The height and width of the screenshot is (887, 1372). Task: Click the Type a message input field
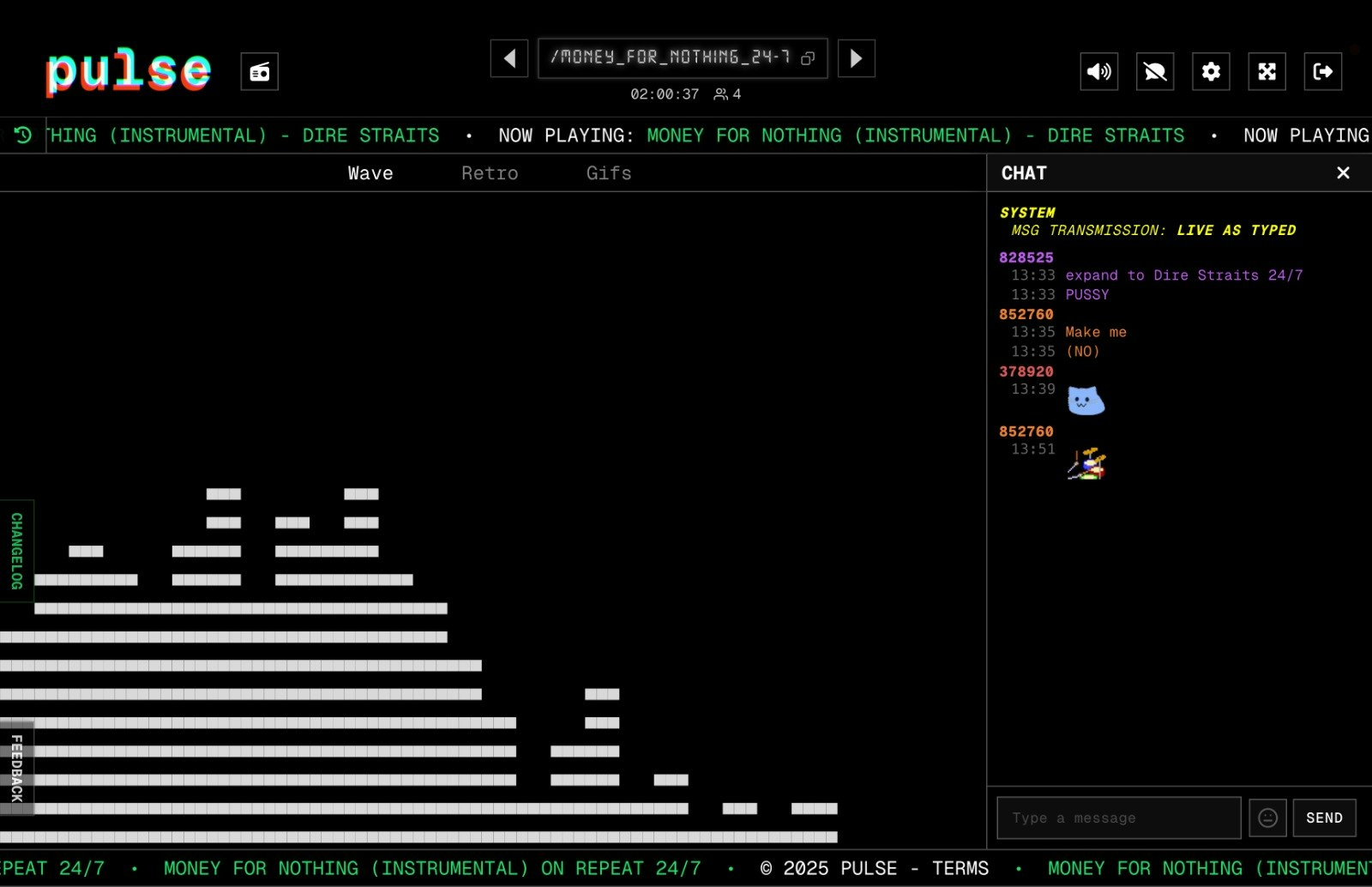[1118, 818]
